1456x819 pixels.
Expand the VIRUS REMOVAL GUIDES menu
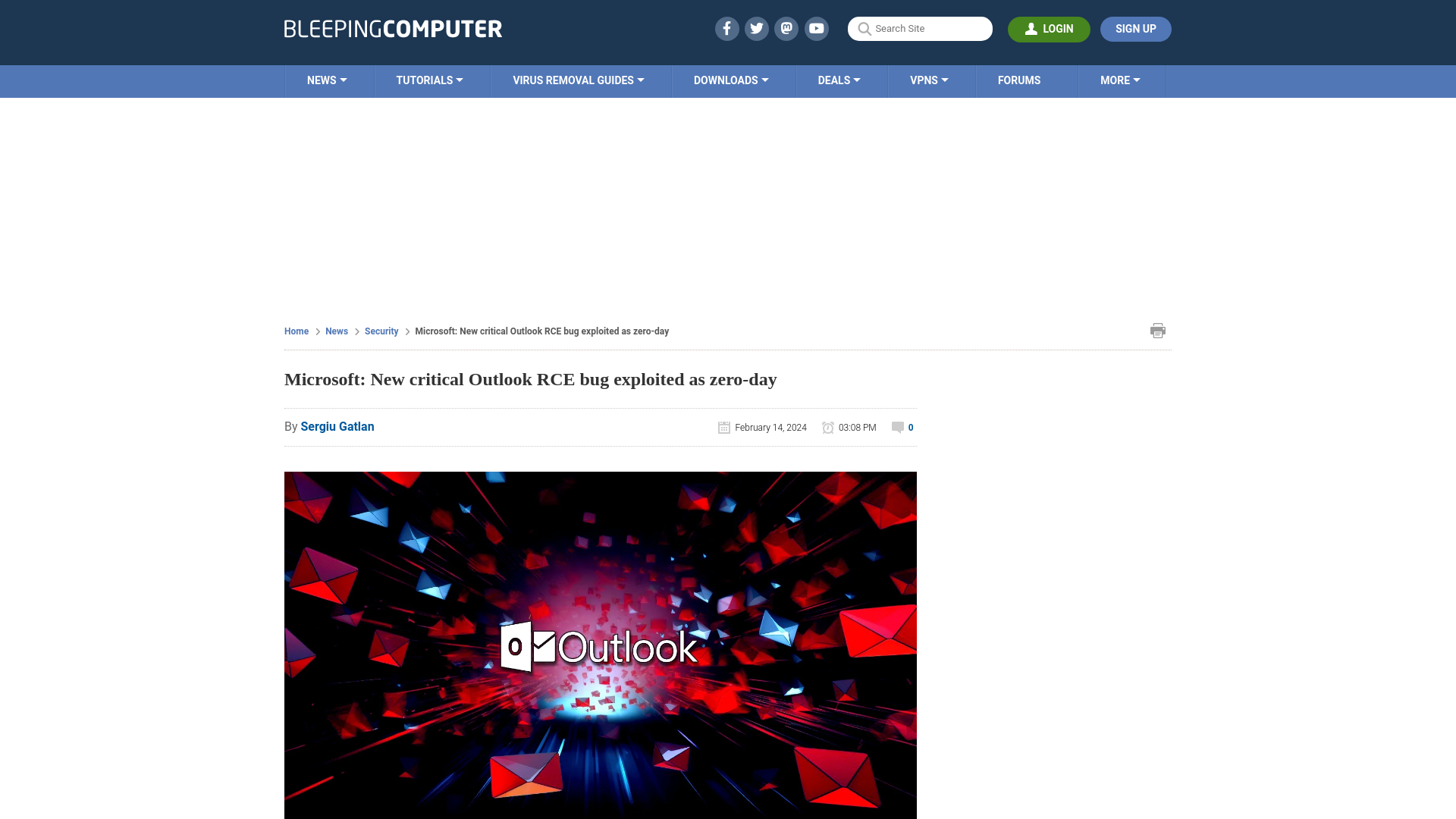click(578, 81)
